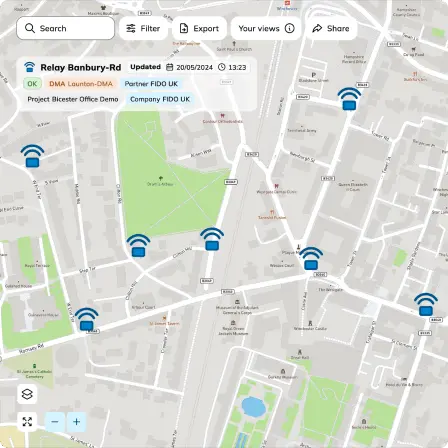This screenshot has height=448, width=448.
Task: Click into the Search field
Action: pyautogui.click(x=66, y=28)
